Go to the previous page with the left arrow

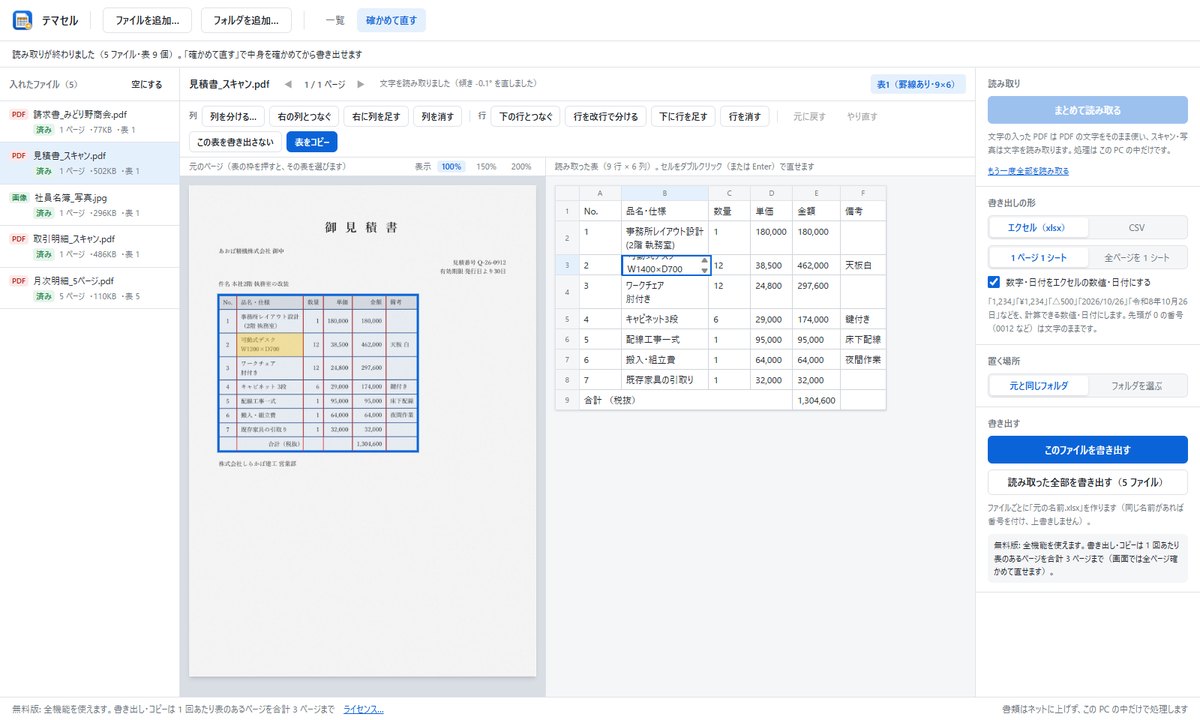tap(288, 84)
